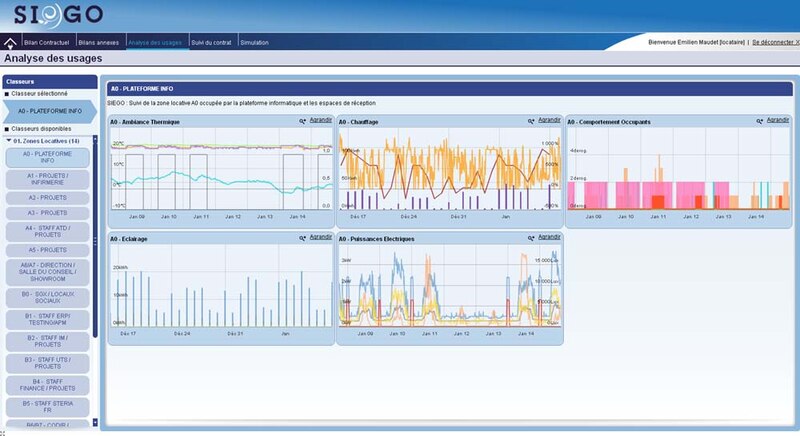Click zoom icon on Chauffage chart

pyautogui.click(x=531, y=121)
